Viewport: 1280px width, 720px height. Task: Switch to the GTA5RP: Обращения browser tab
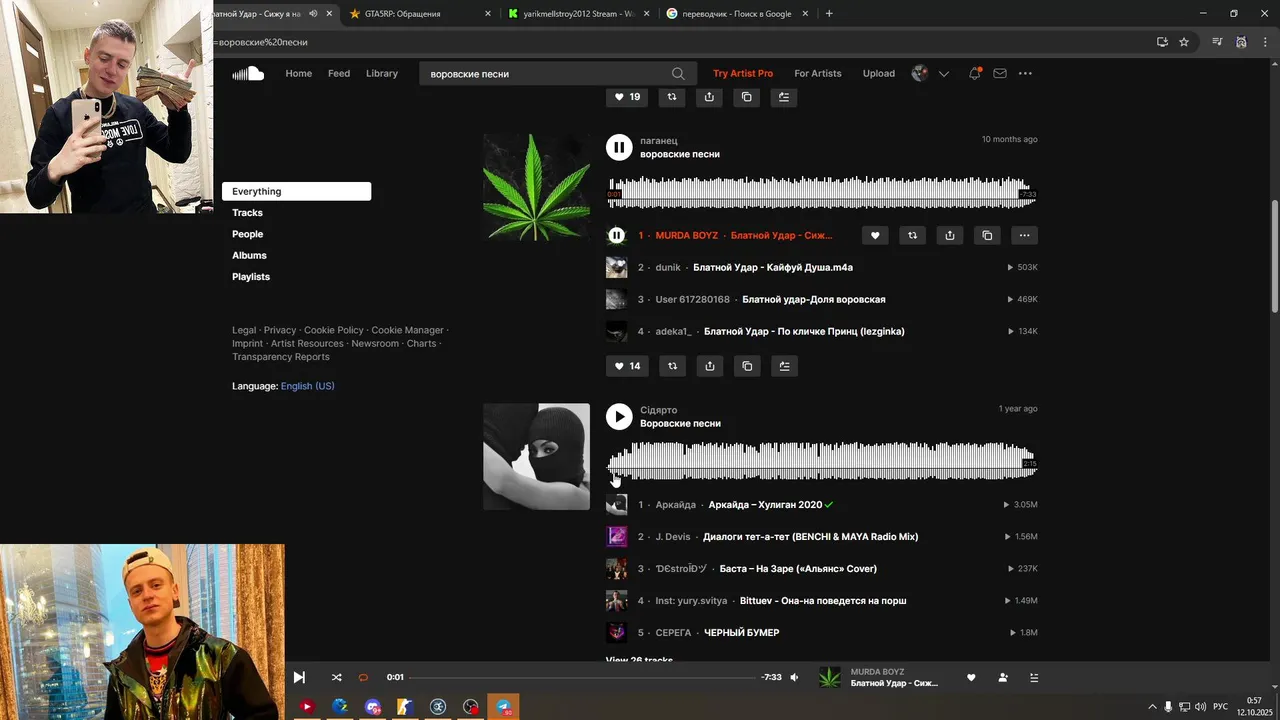coord(420,14)
